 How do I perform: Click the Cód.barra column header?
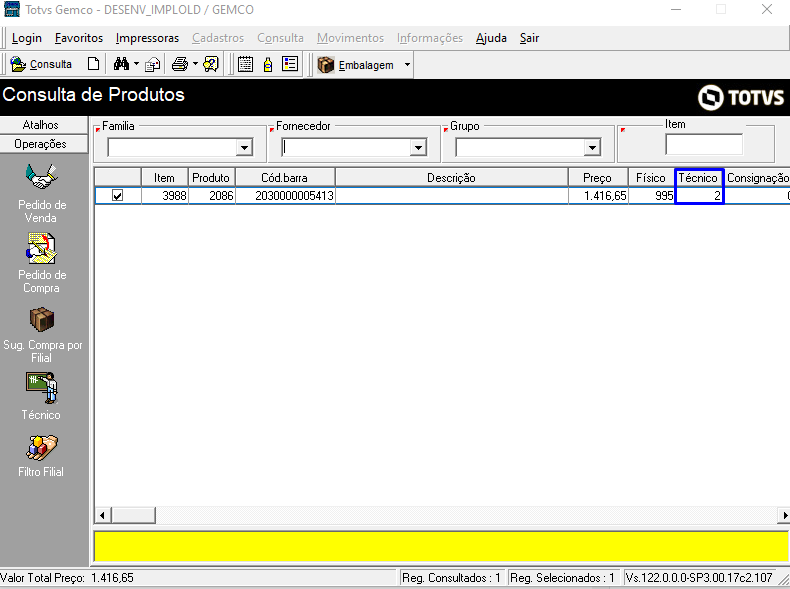click(285, 177)
